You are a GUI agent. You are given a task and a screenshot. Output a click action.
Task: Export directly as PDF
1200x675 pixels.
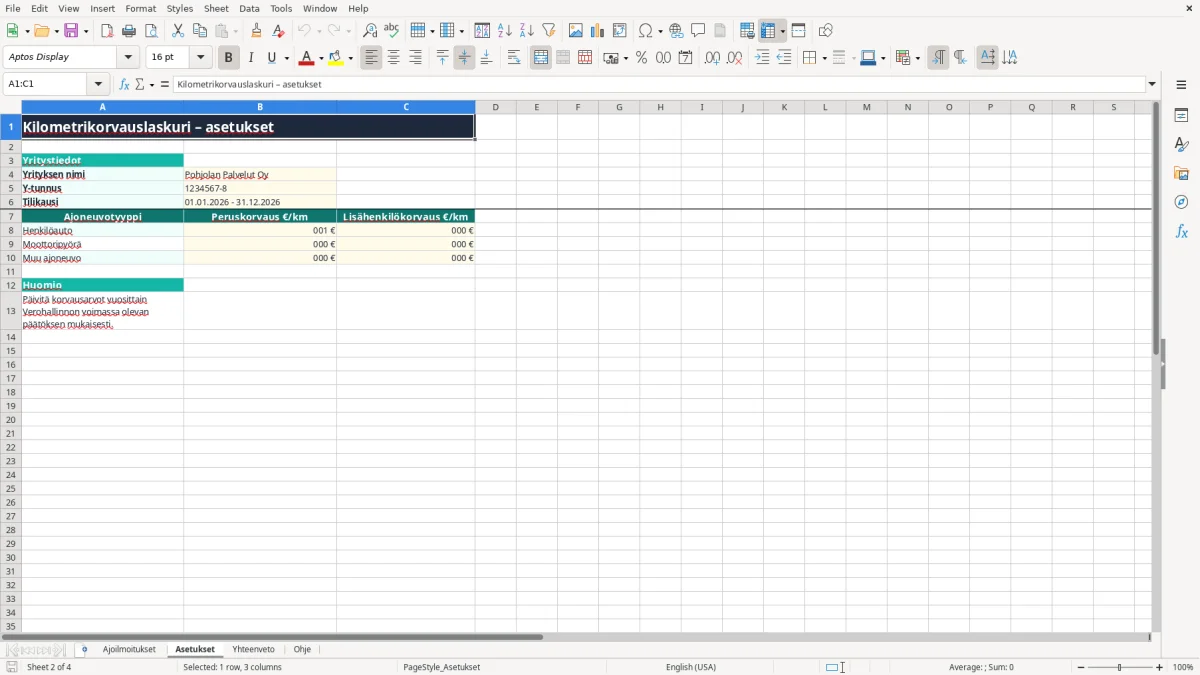(x=107, y=31)
